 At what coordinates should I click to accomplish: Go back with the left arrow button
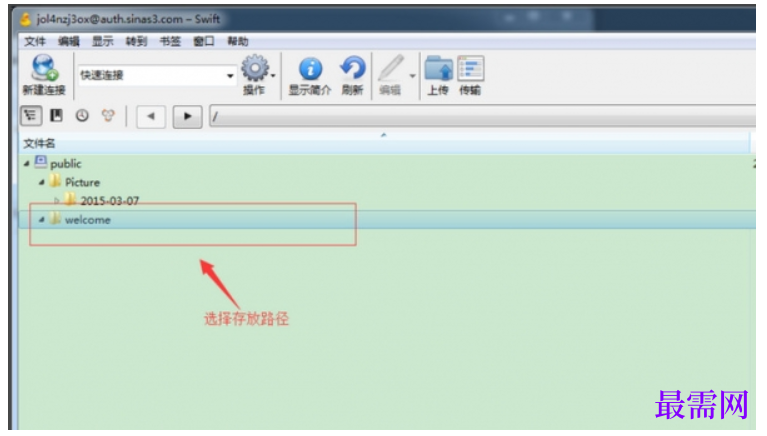[x=151, y=116]
